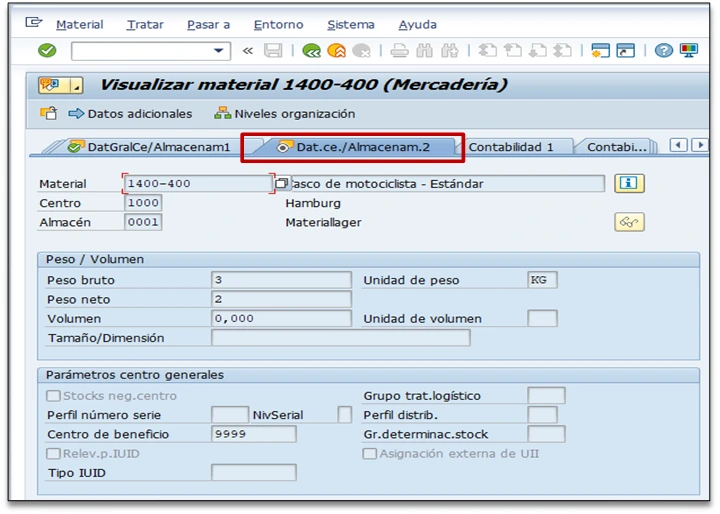Collapse command field with double-chevron icon
The image size is (720, 514).
pos(248,51)
